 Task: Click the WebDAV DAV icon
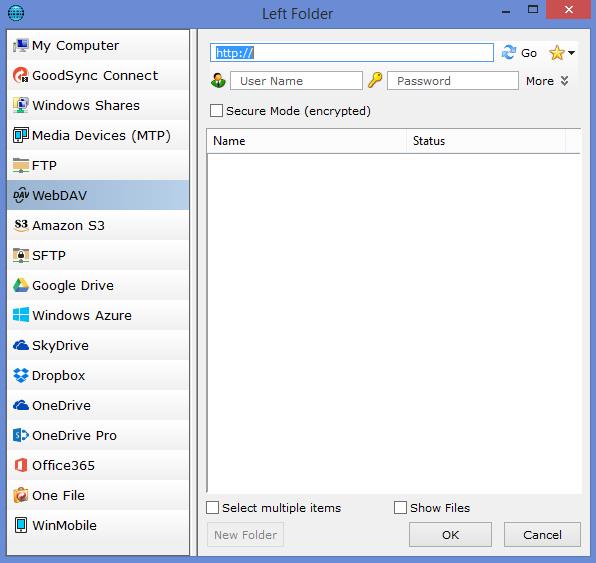[x=21, y=195]
